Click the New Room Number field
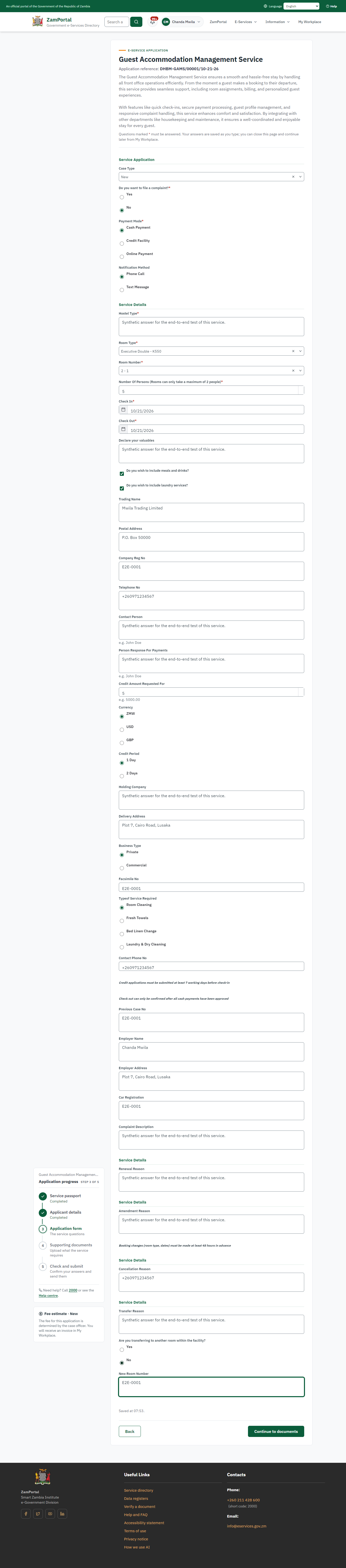346x1568 pixels. [211, 1387]
